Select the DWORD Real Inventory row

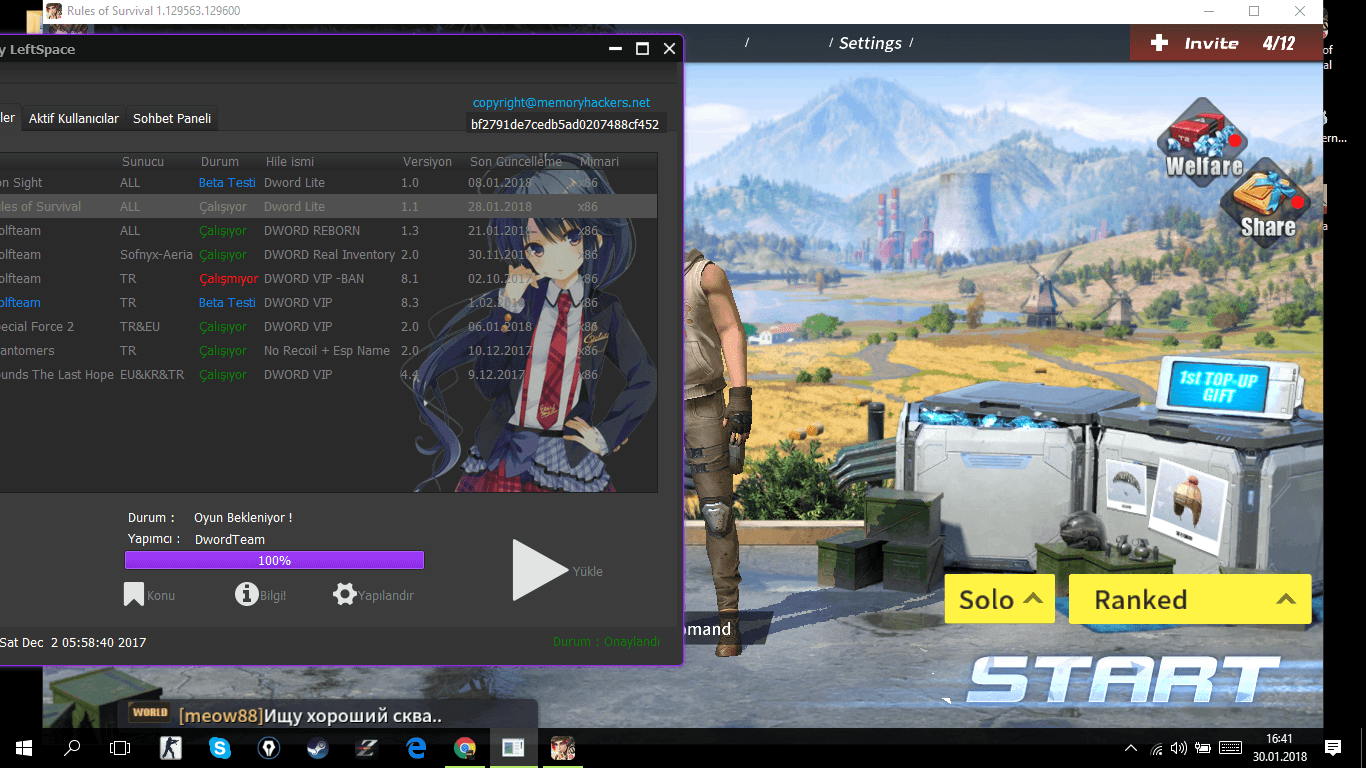coord(328,254)
